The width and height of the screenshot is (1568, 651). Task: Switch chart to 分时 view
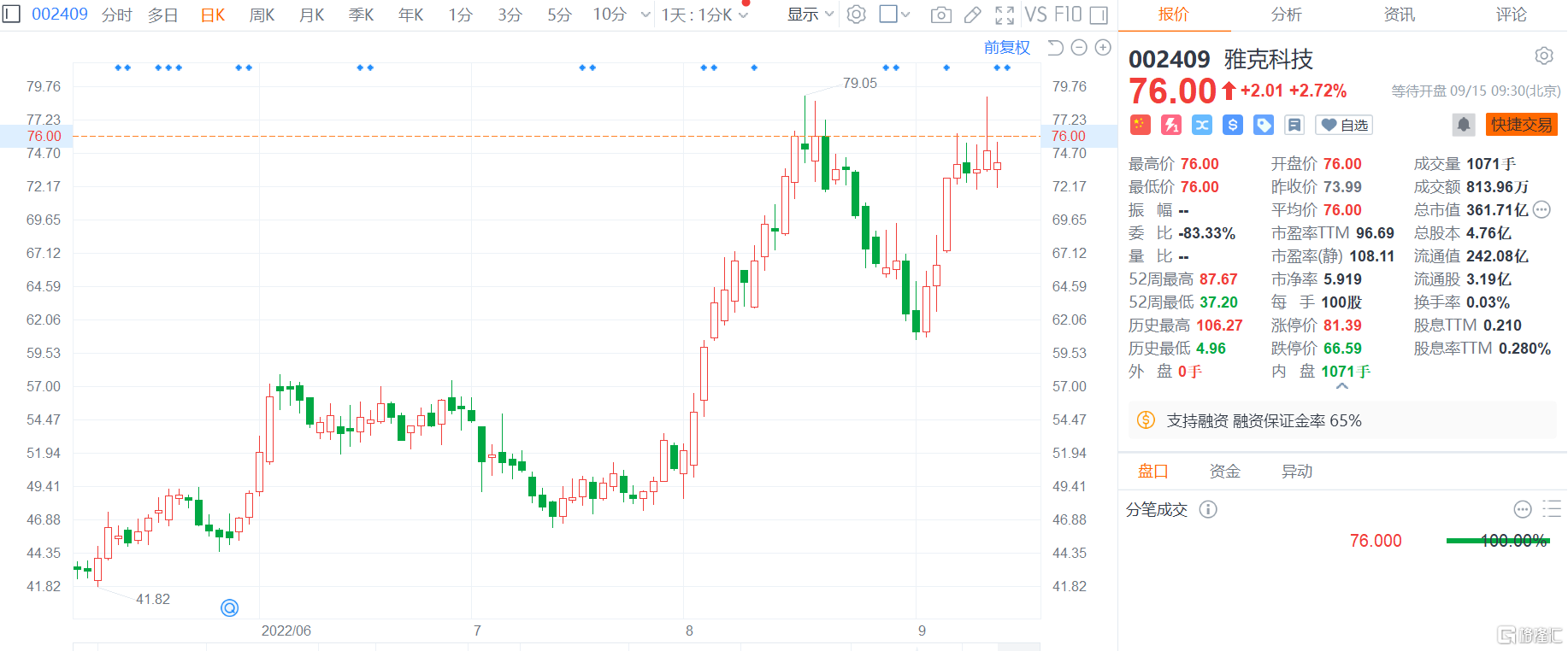coord(116,15)
